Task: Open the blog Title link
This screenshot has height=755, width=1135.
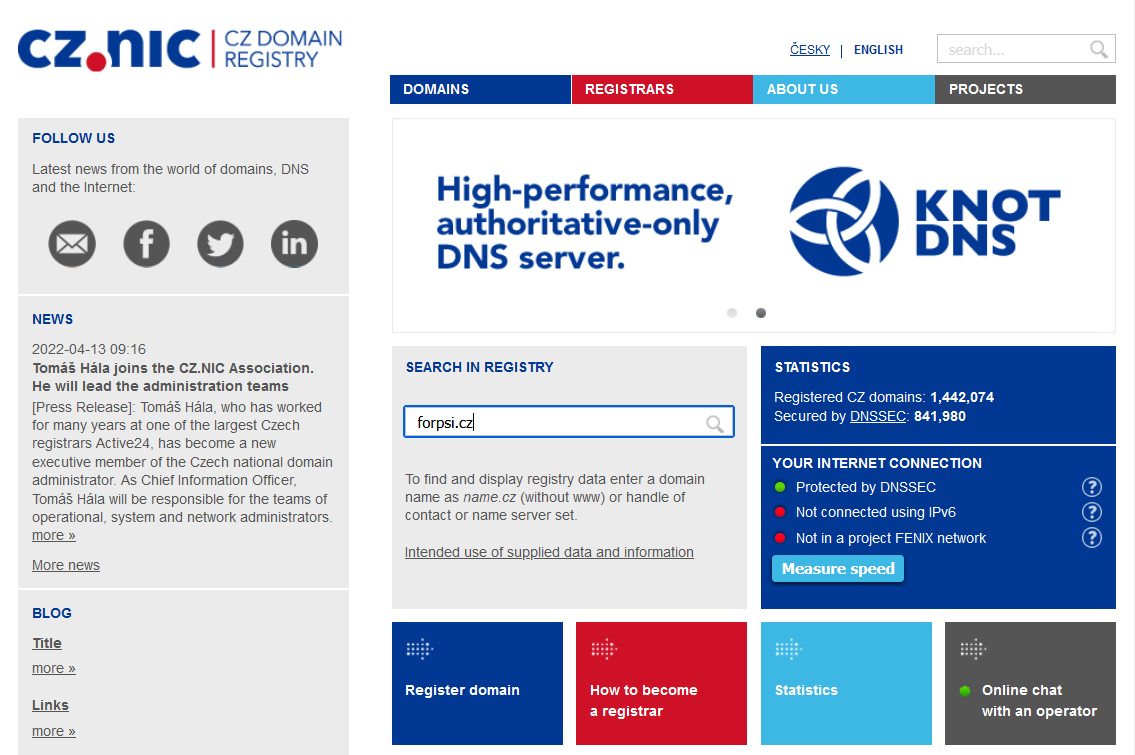Action: click(47, 644)
